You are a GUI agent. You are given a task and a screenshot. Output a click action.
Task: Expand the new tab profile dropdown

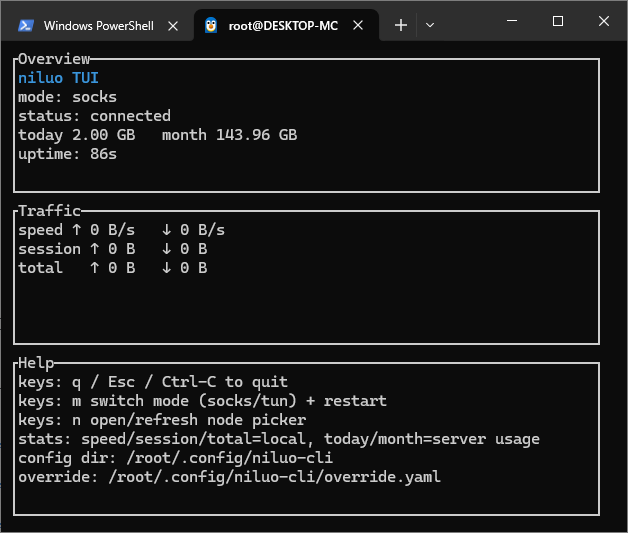pos(430,25)
